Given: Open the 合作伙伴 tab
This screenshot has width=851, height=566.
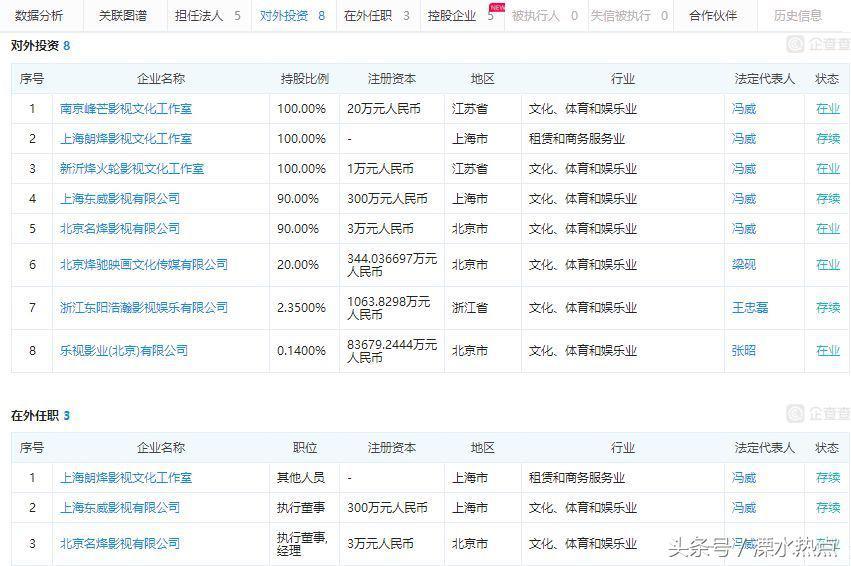Looking at the screenshot, I should (713, 16).
